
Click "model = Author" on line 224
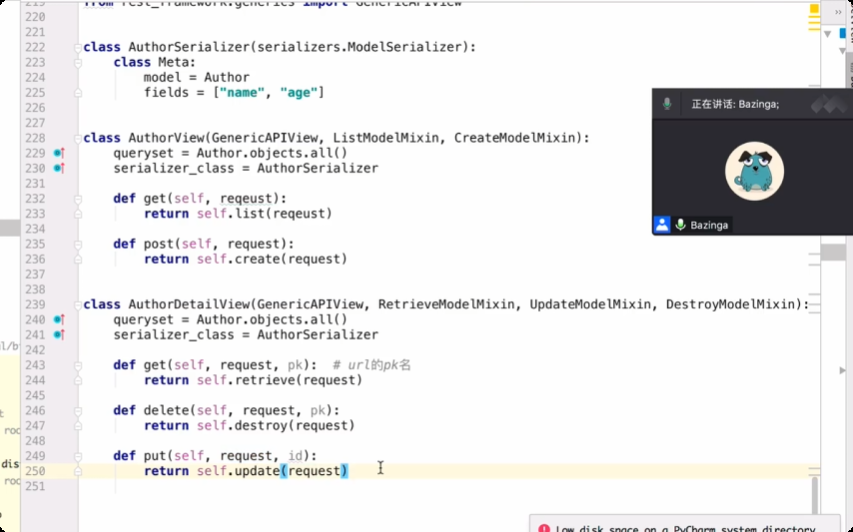[x=196, y=78]
